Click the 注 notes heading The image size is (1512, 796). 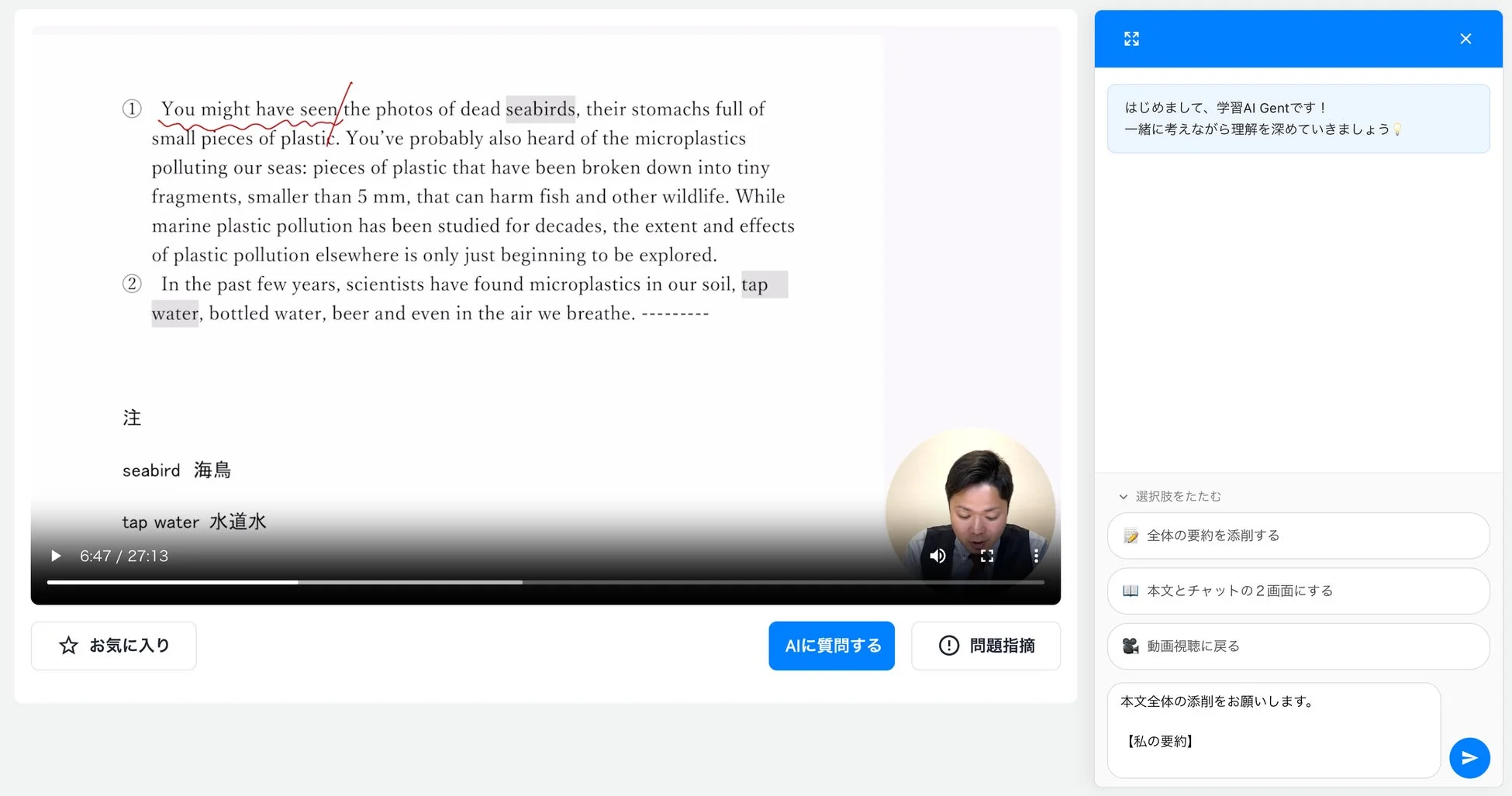pyautogui.click(x=132, y=418)
